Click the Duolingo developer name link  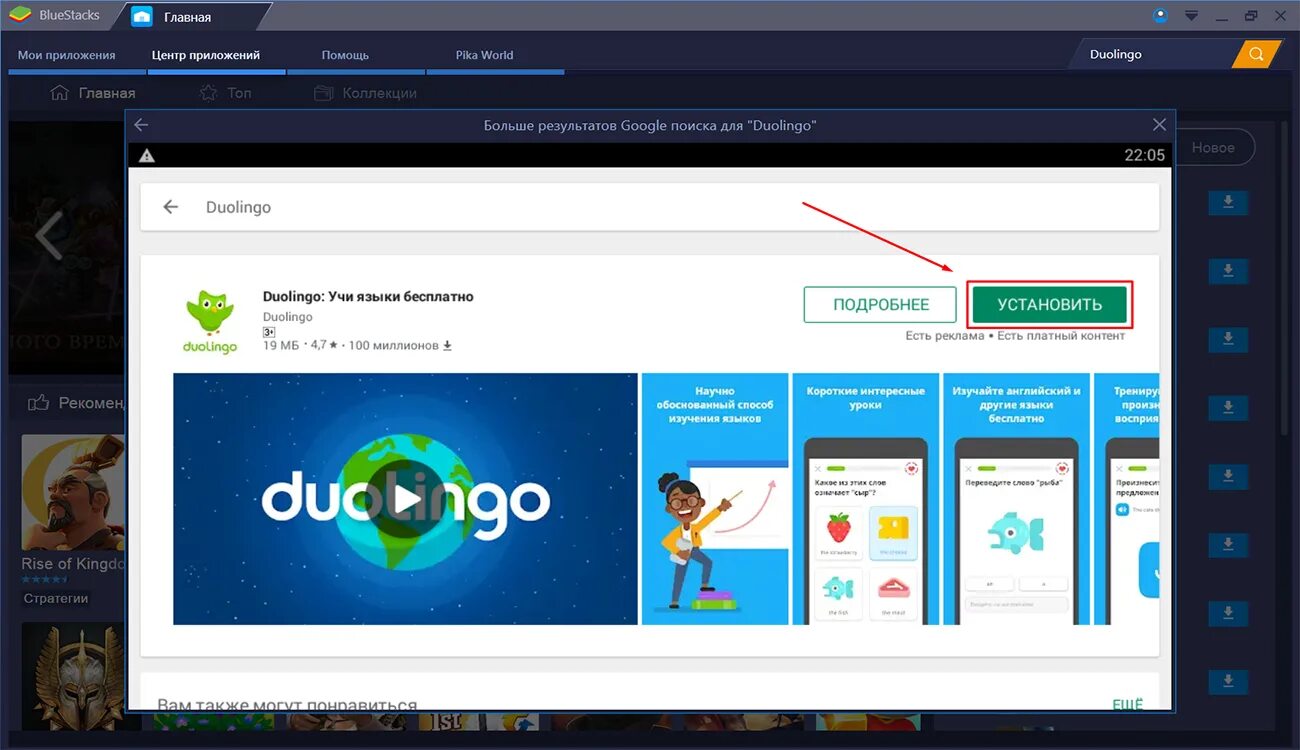[287, 317]
